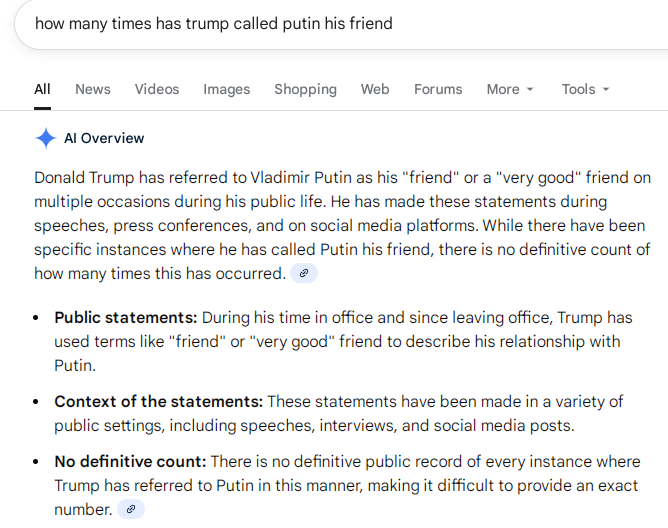
Task: Select the Web results tab
Action: click(375, 89)
